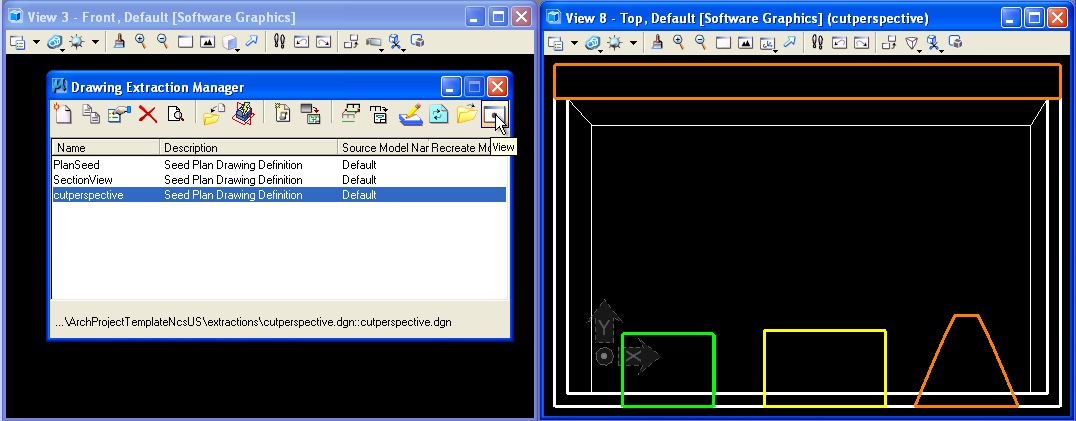
Task: Click description text in cutperspective row
Action: [x=233, y=195]
